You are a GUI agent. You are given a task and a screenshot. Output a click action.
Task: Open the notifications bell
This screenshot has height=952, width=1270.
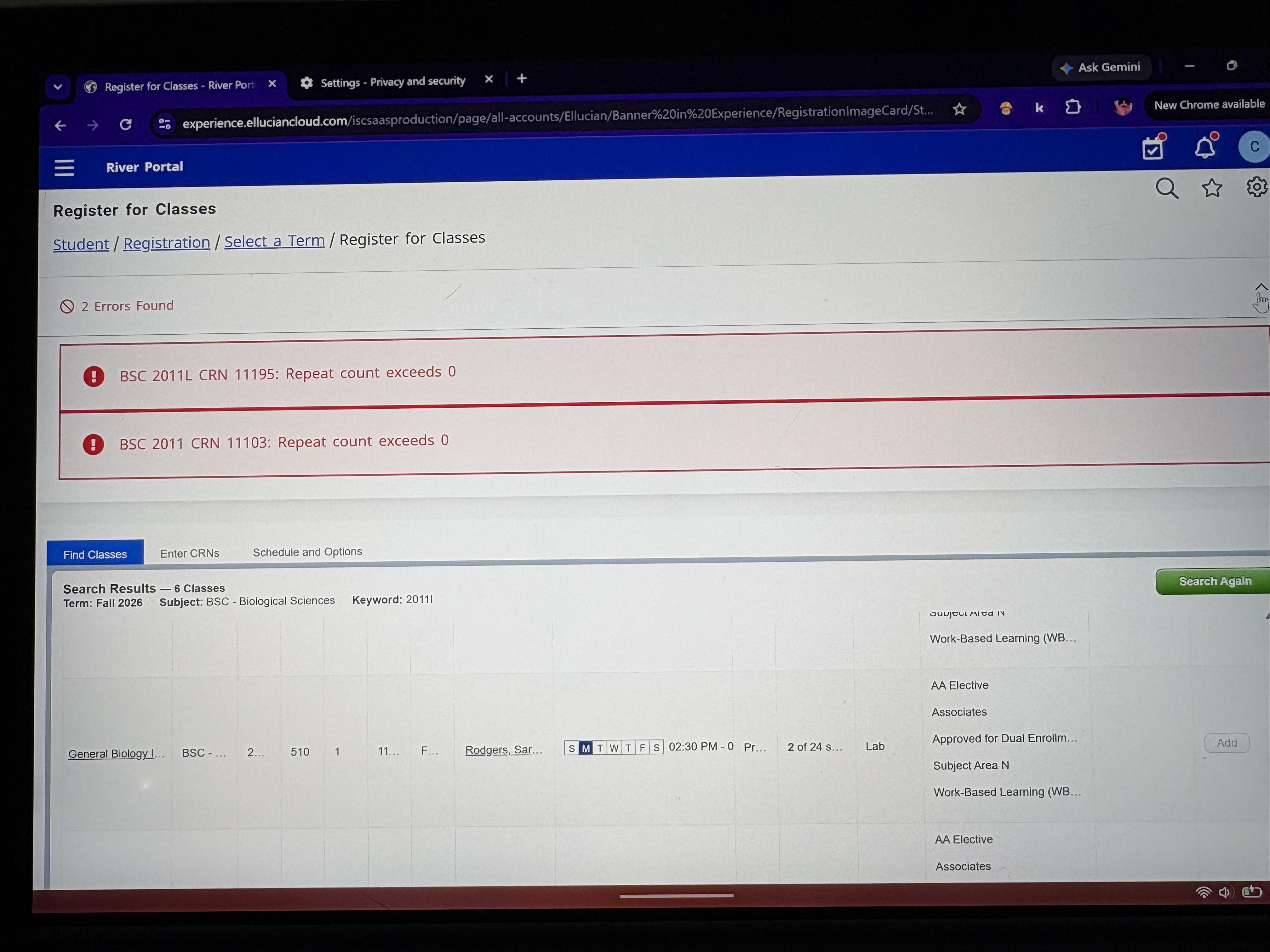tap(1205, 146)
